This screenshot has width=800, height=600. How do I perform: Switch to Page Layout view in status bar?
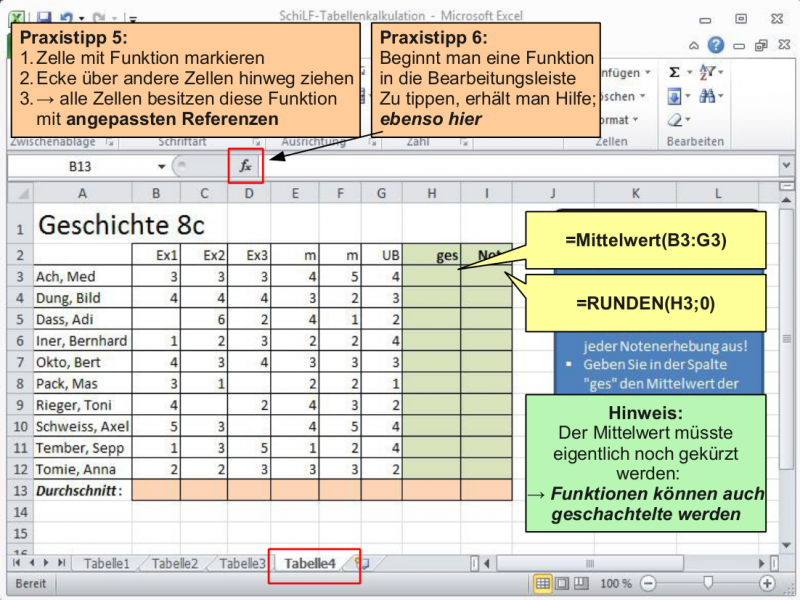click(x=560, y=584)
